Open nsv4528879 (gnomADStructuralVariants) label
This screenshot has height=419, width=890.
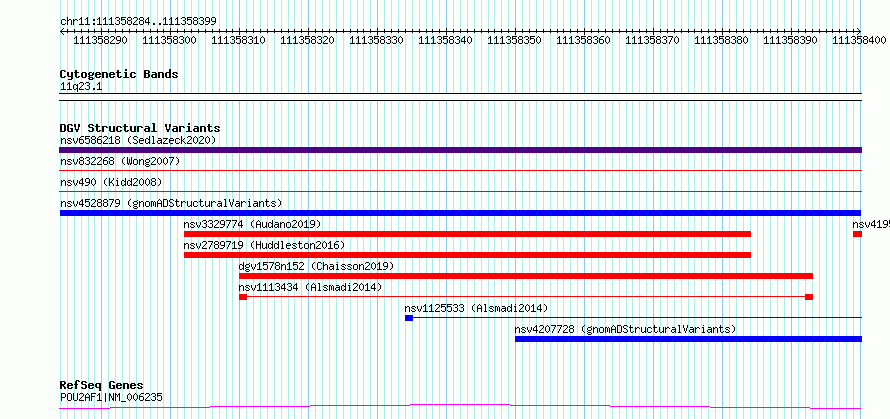[x=171, y=203]
